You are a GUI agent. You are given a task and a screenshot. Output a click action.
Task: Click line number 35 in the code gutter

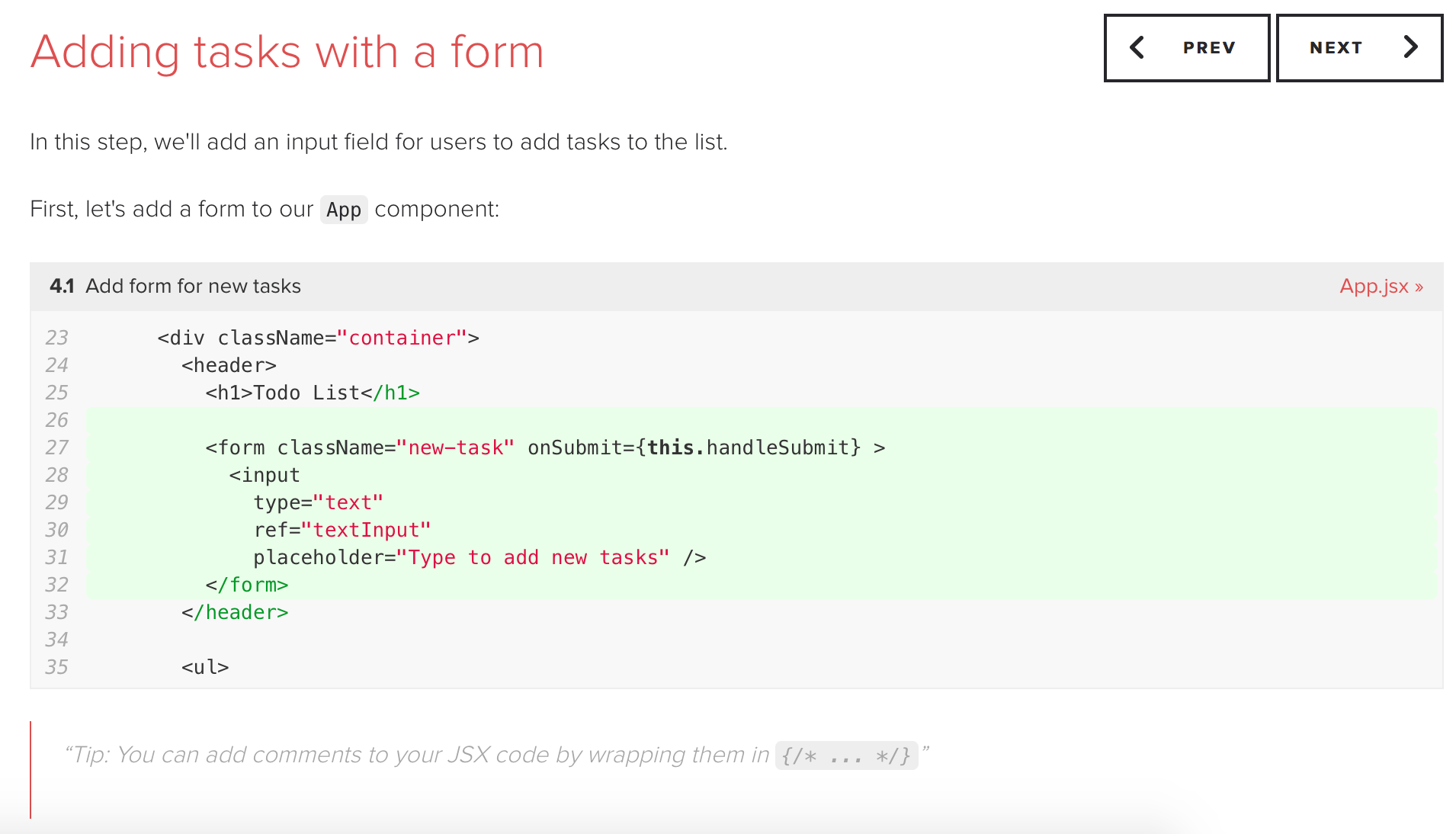click(x=56, y=667)
